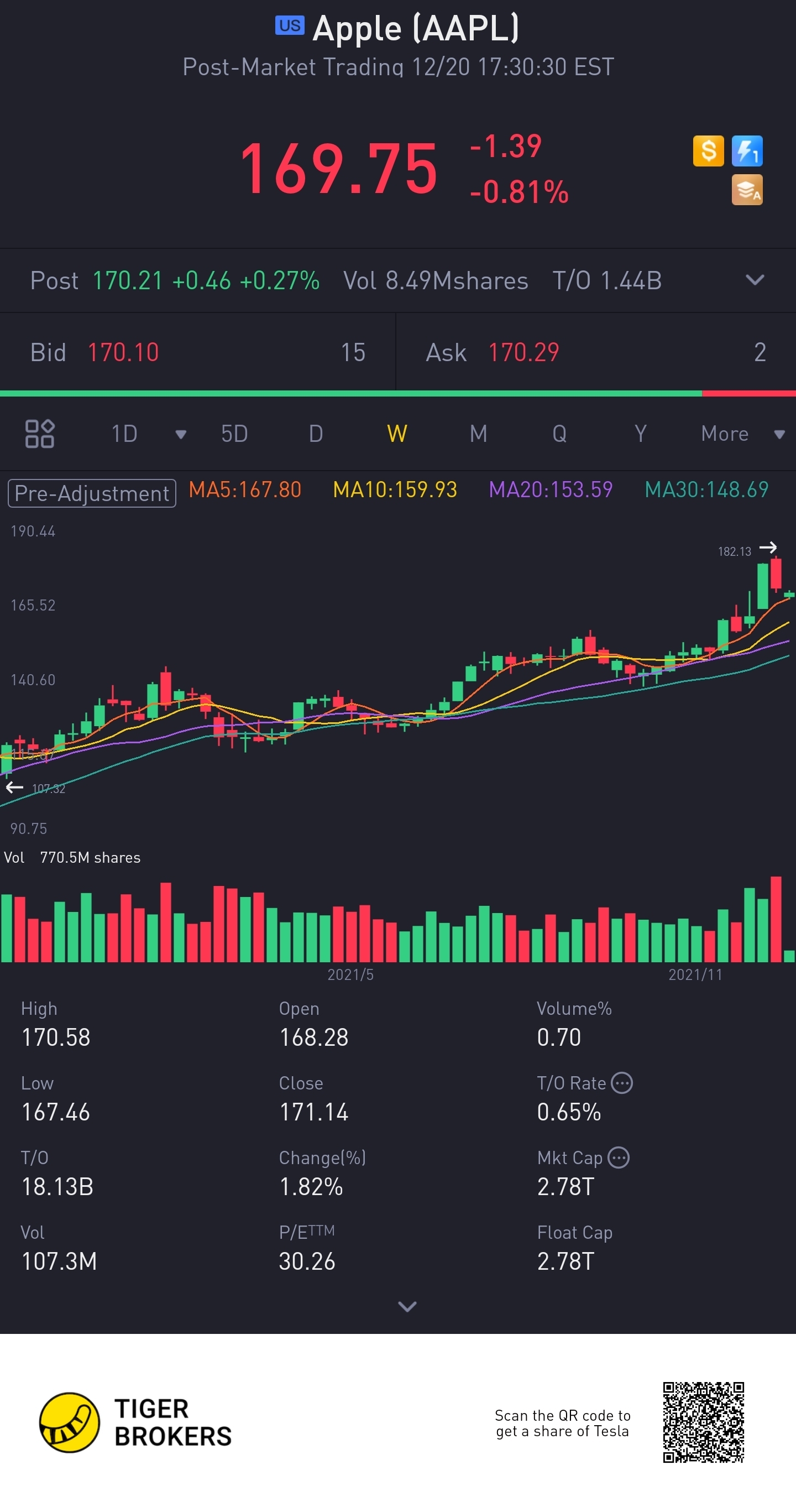Open the chart layout grid icon
This screenshot has width=796, height=1512.
(40, 434)
